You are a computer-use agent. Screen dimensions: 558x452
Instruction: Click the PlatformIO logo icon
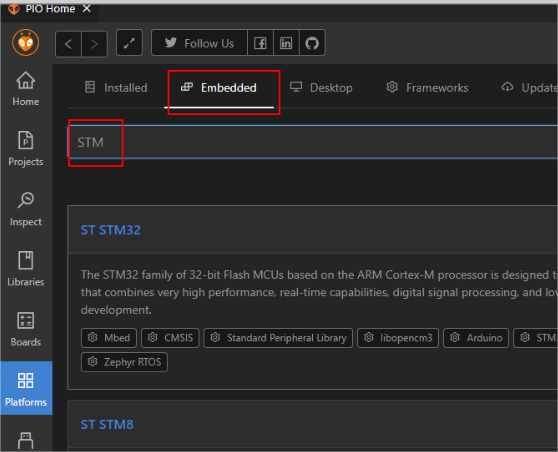[25, 43]
